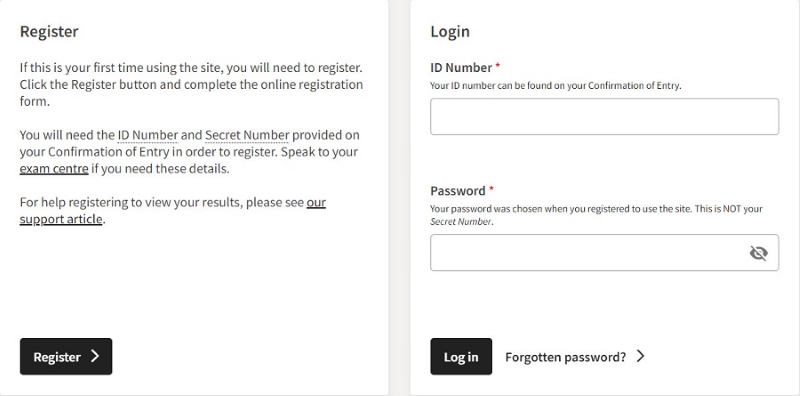This screenshot has height=396, width=800.
Task: Click the black Register button
Action: click(x=66, y=356)
